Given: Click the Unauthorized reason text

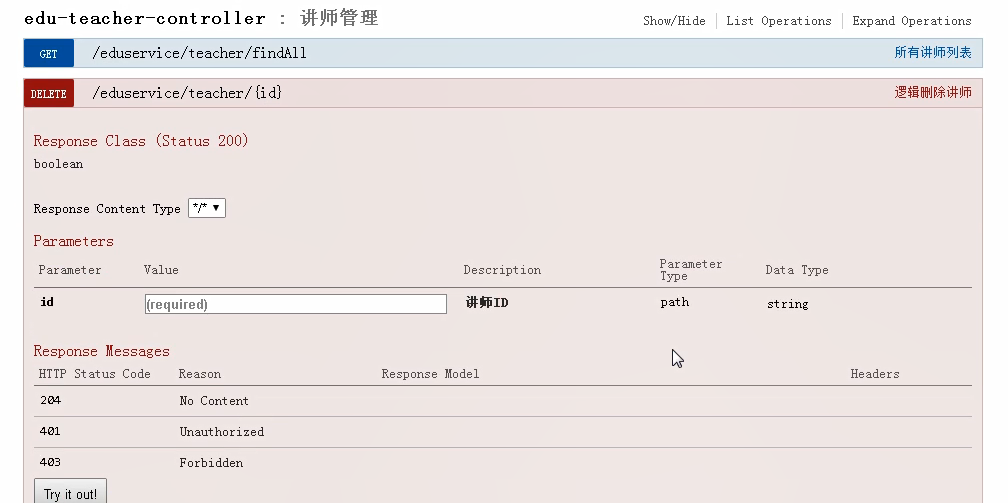Looking at the screenshot, I should pyautogui.click(x=222, y=432).
